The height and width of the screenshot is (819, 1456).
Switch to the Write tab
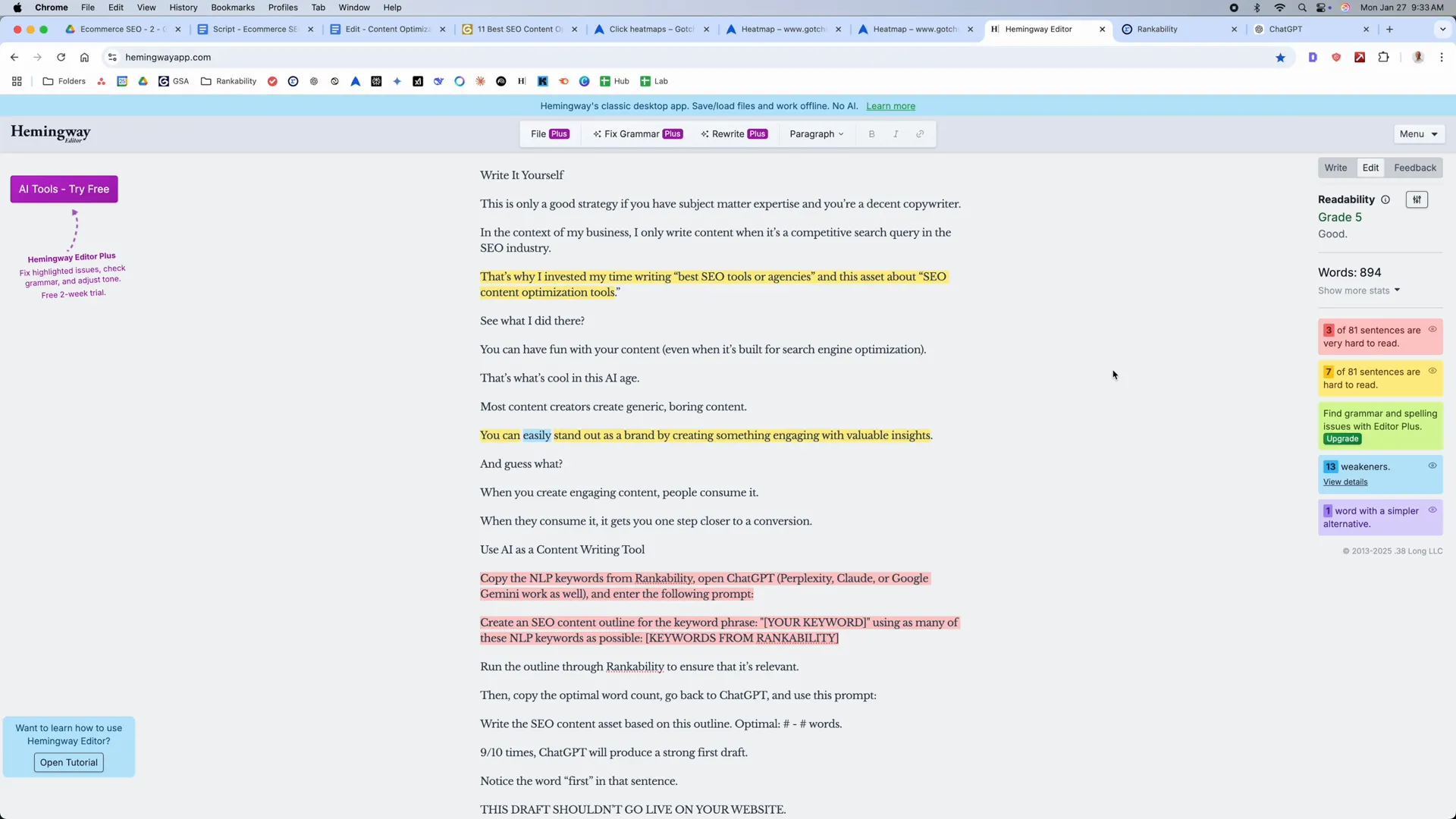pos(1336,167)
